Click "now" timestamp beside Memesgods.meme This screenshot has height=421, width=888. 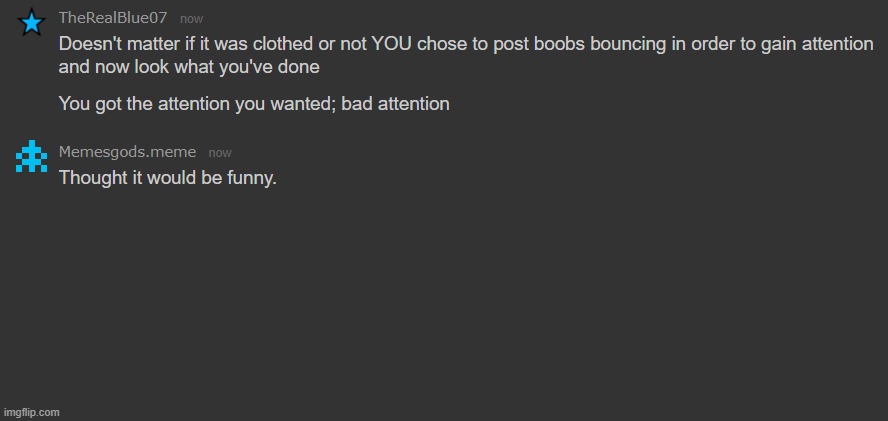(220, 153)
